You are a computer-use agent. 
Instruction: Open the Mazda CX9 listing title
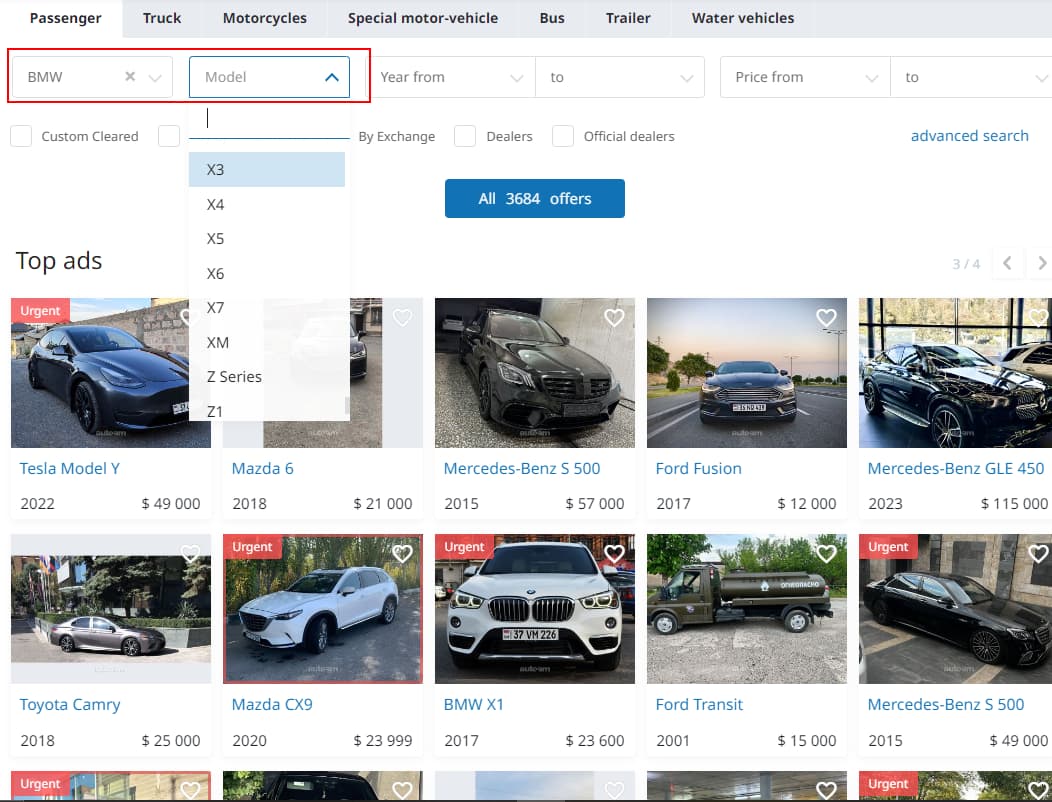272,705
